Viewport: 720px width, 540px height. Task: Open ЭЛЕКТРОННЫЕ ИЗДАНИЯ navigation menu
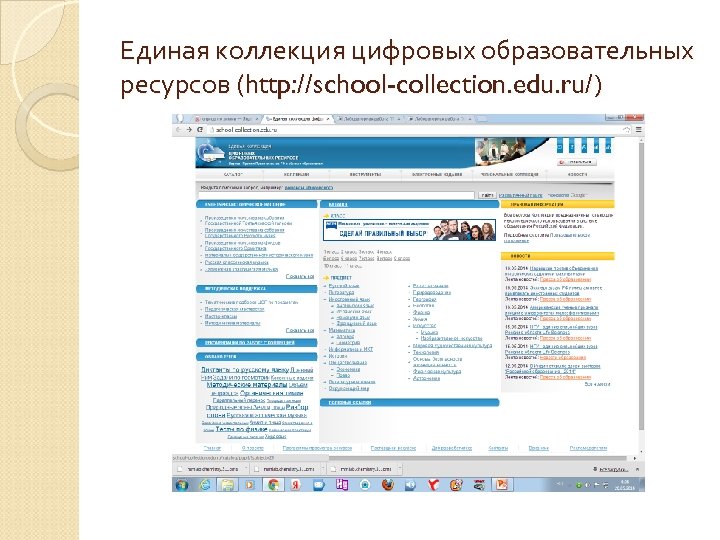point(437,174)
